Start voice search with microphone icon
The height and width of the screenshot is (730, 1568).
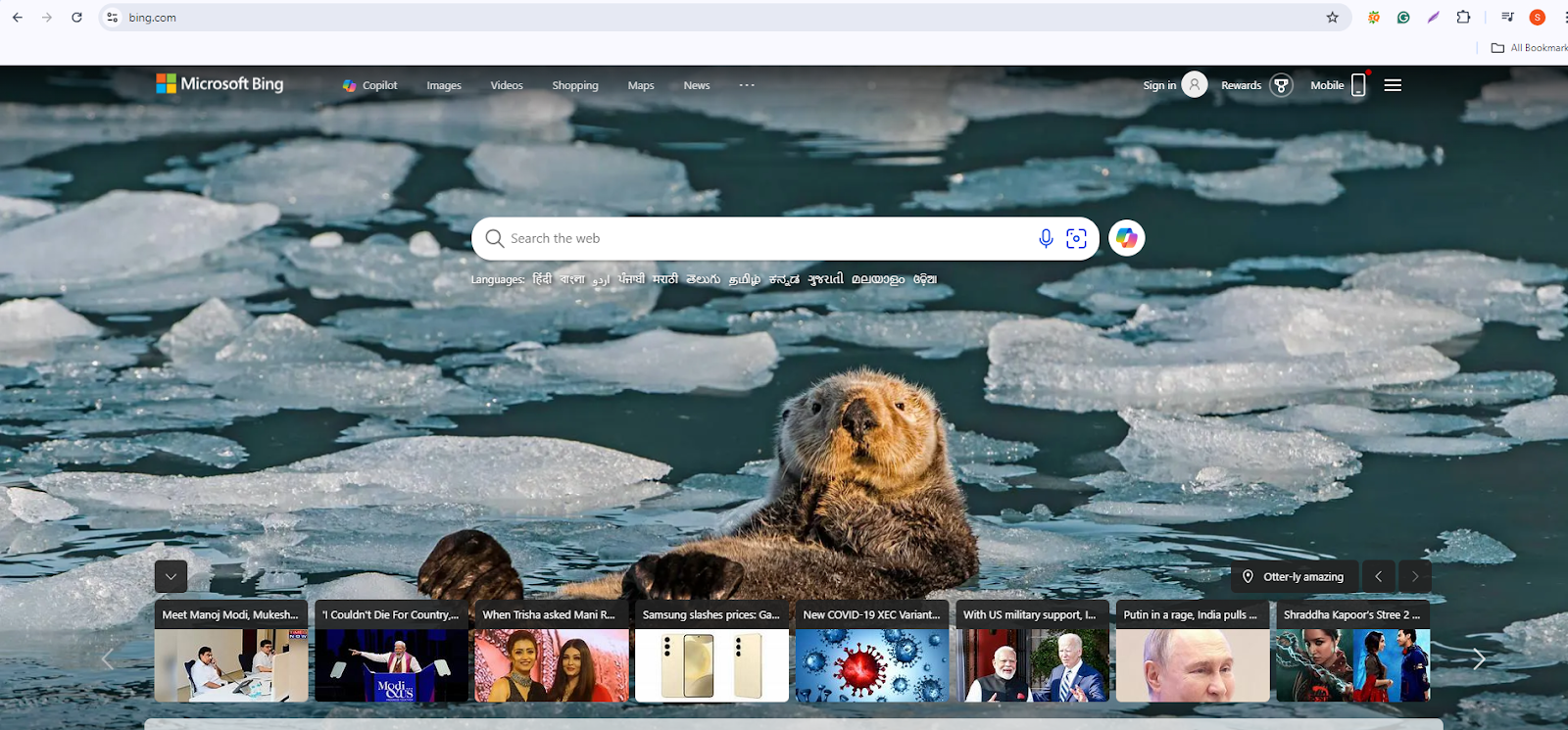pos(1046,238)
